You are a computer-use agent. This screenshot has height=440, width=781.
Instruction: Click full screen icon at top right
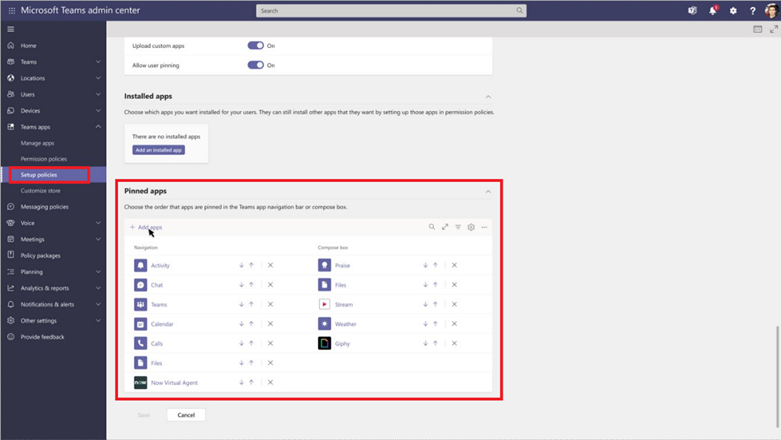tap(774, 29)
